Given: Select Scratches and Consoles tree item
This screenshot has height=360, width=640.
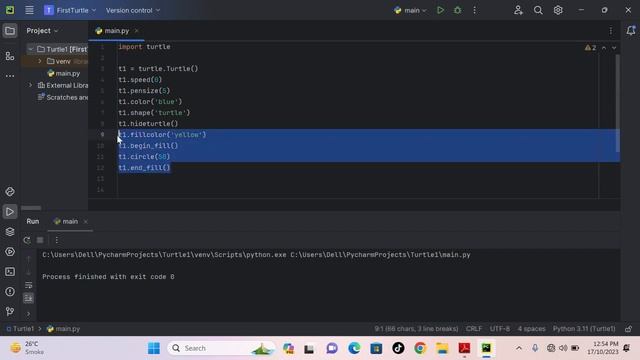Looking at the screenshot, I should tap(63, 97).
